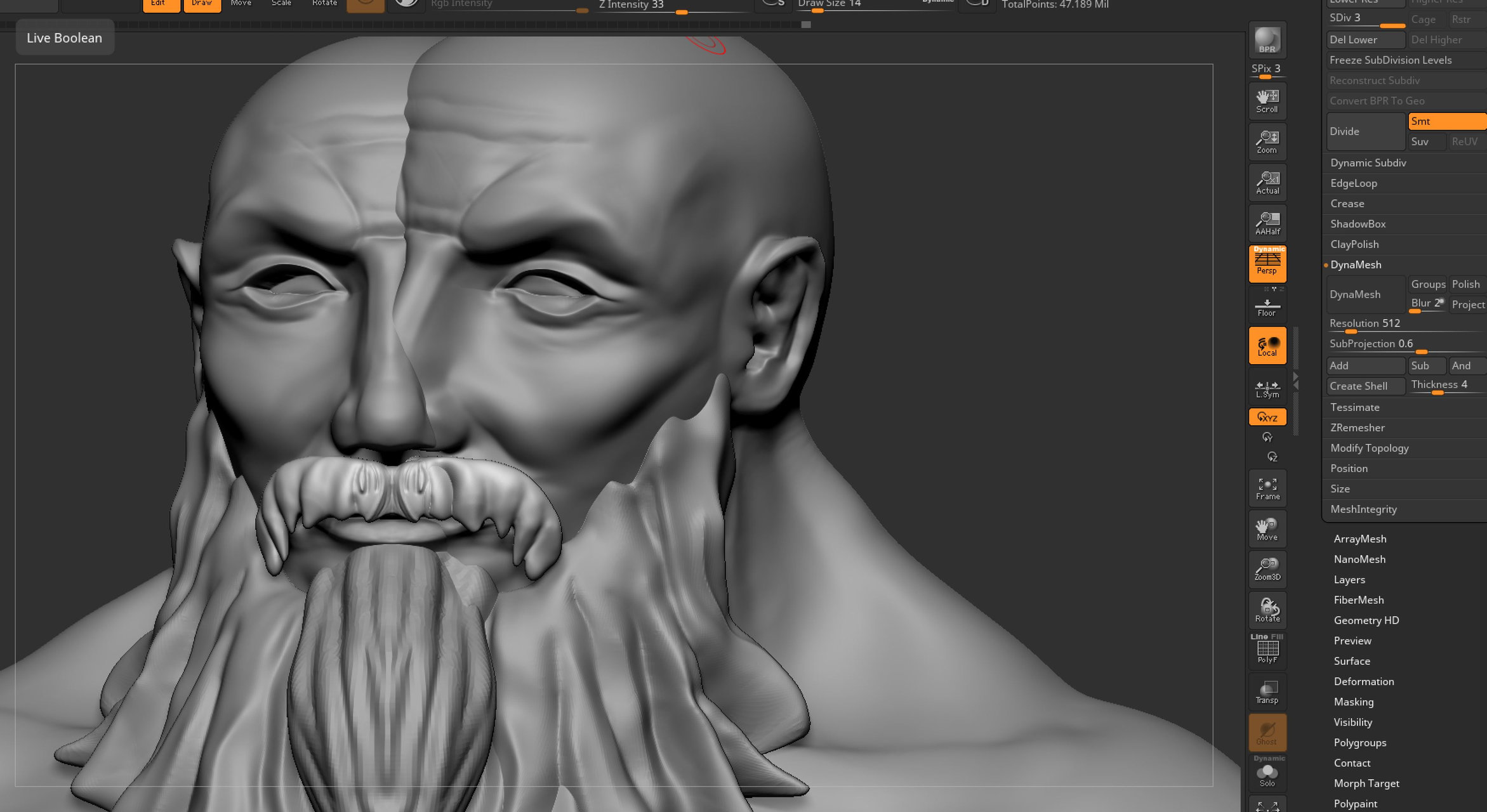Set canvas to Actual size
This screenshot has height=812, width=1487.
tap(1267, 183)
